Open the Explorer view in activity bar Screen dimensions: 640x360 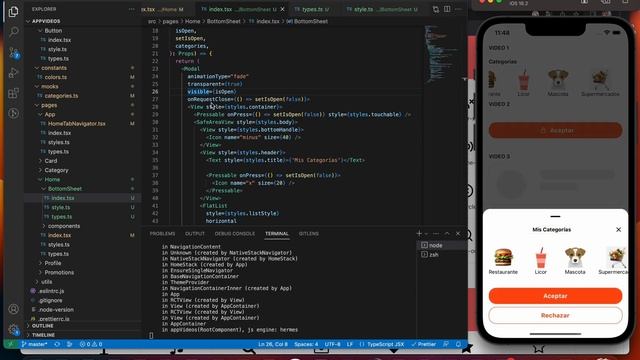coord(13,11)
